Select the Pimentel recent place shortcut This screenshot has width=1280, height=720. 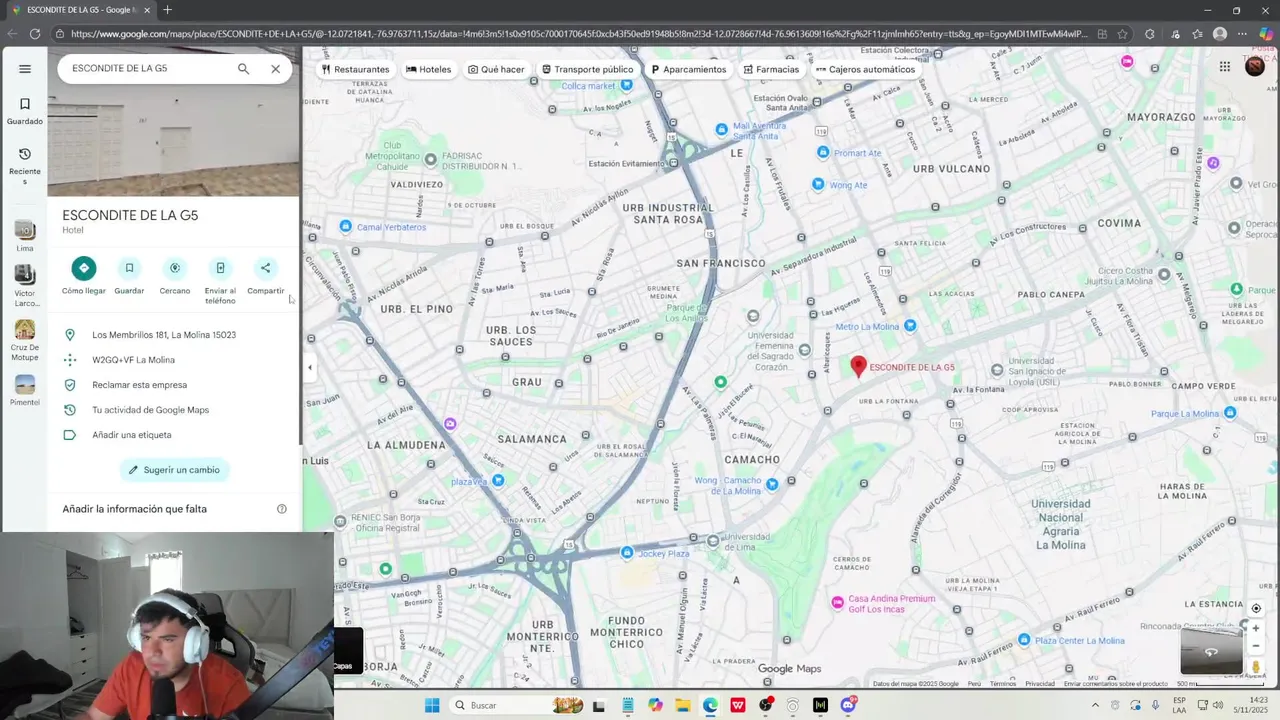point(25,390)
